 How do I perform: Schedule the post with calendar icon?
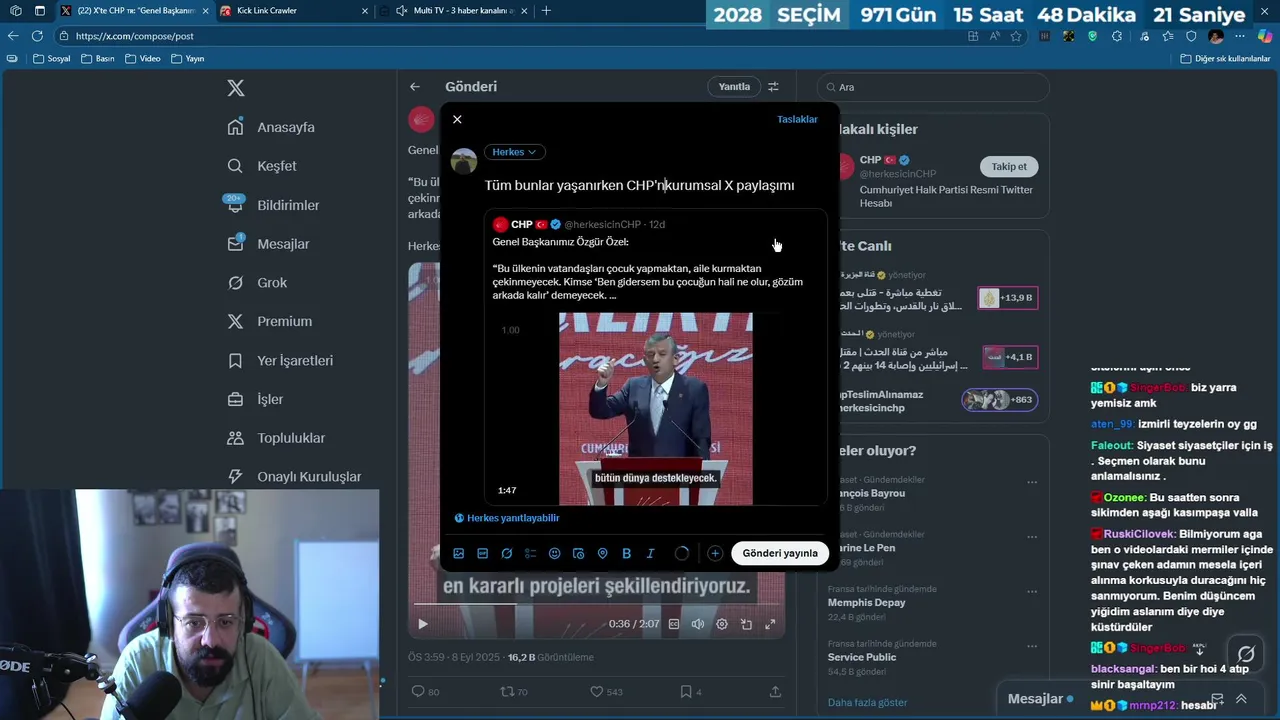point(579,553)
